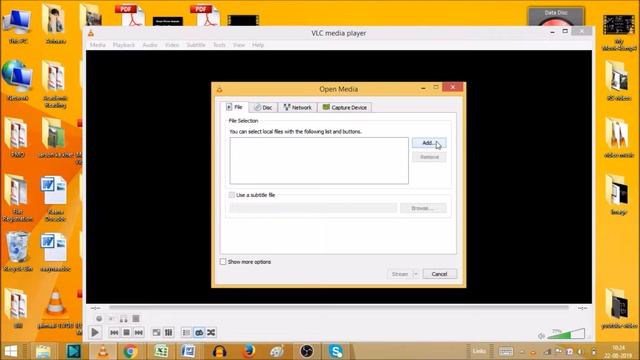Open Word from the taskbar

pyautogui.click(x=188, y=351)
